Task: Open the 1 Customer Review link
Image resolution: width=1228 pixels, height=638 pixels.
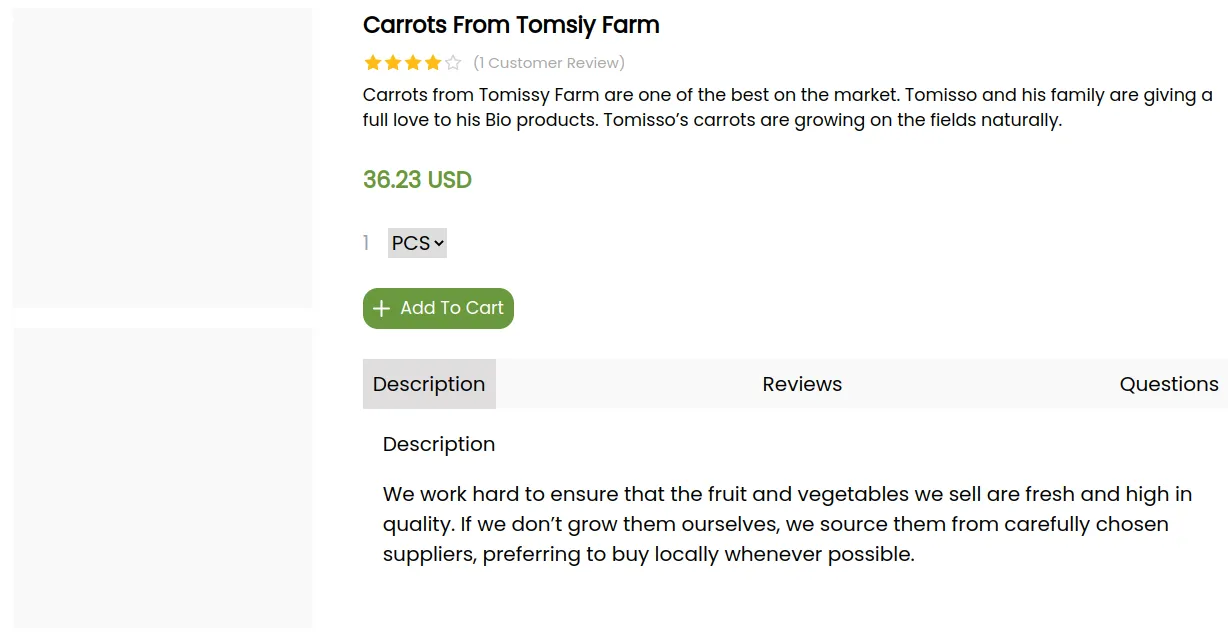Action: (x=549, y=63)
